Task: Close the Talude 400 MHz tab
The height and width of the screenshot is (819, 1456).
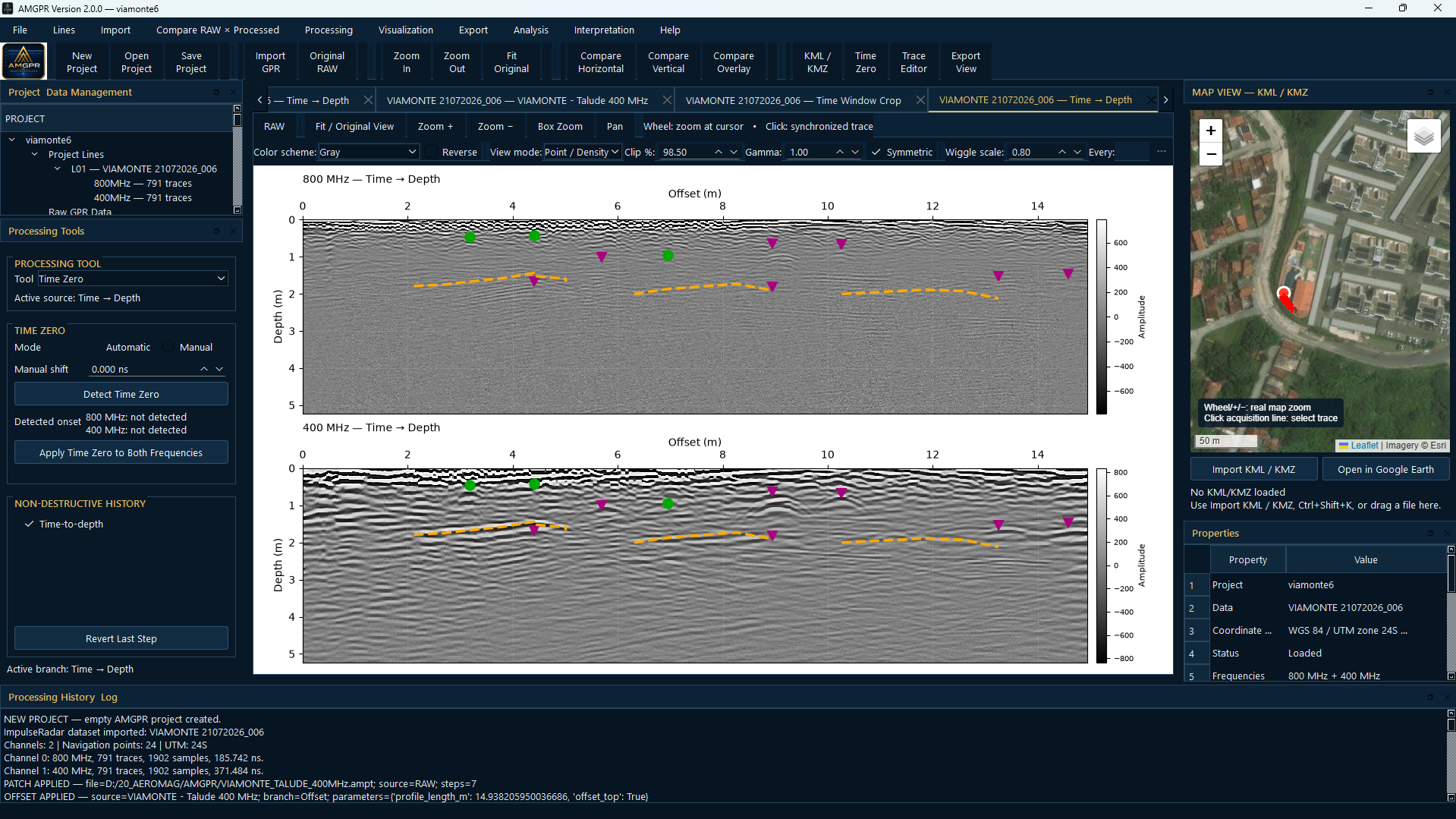Action: click(666, 100)
